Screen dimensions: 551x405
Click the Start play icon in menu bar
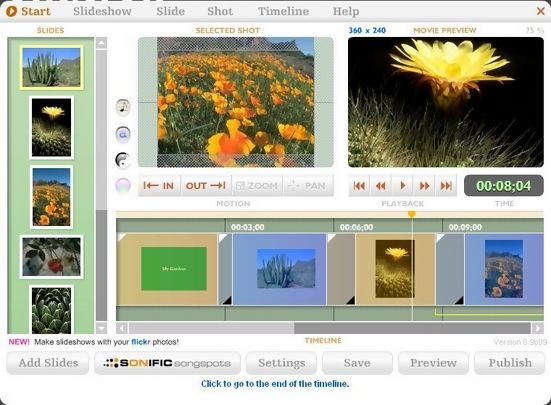(11, 11)
